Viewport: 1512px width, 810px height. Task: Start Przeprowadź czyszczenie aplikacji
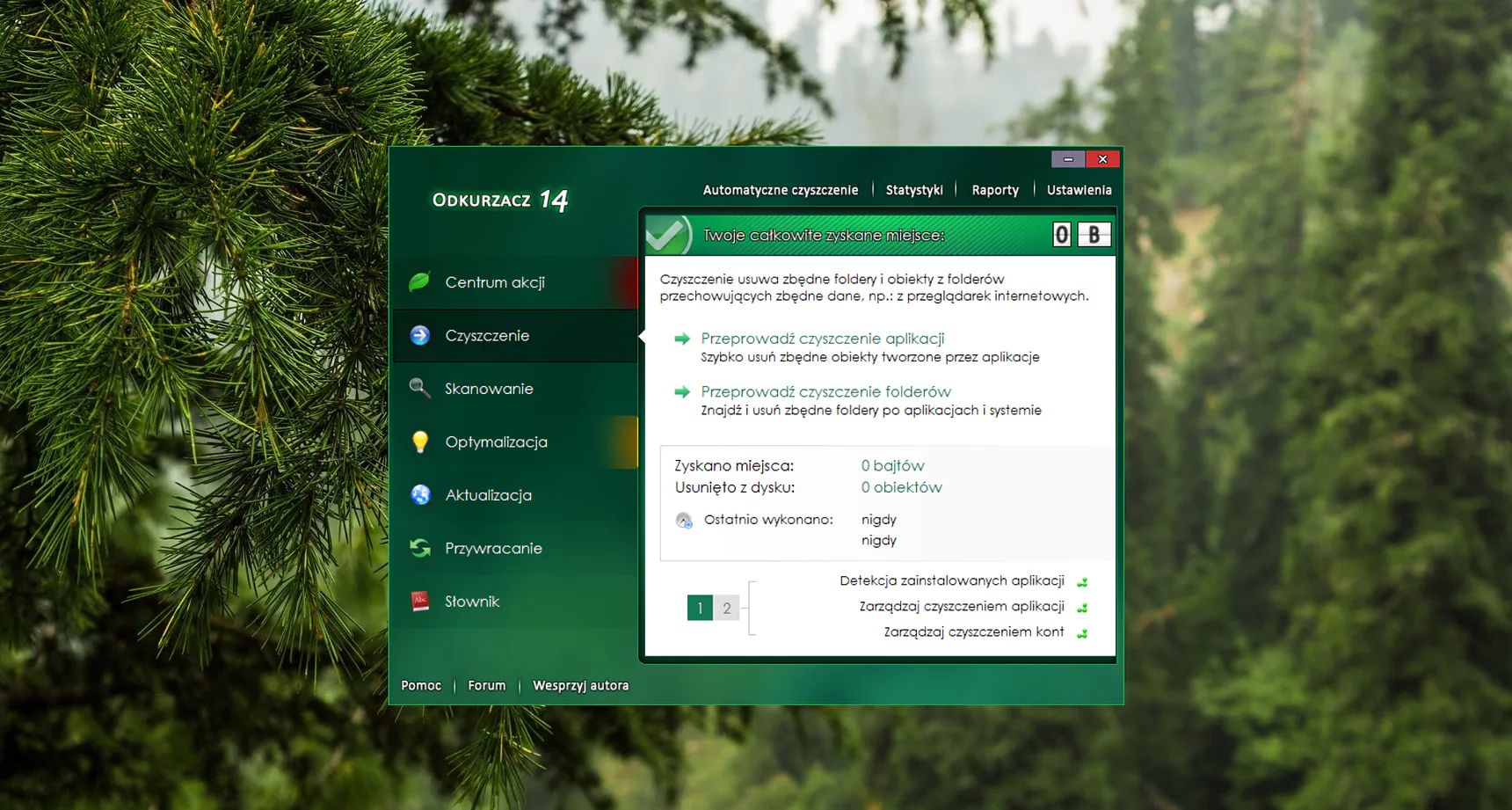pos(823,339)
